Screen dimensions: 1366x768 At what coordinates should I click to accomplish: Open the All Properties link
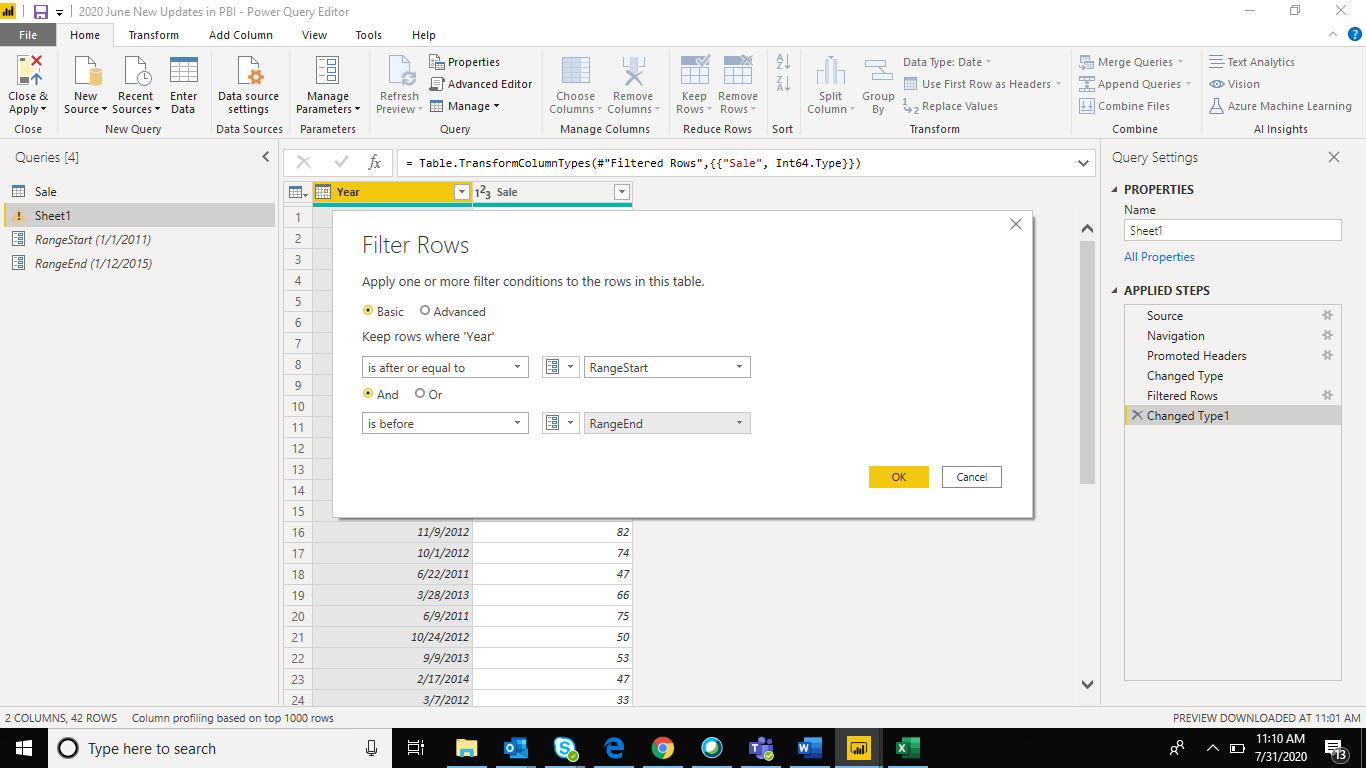pyautogui.click(x=1159, y=257)
